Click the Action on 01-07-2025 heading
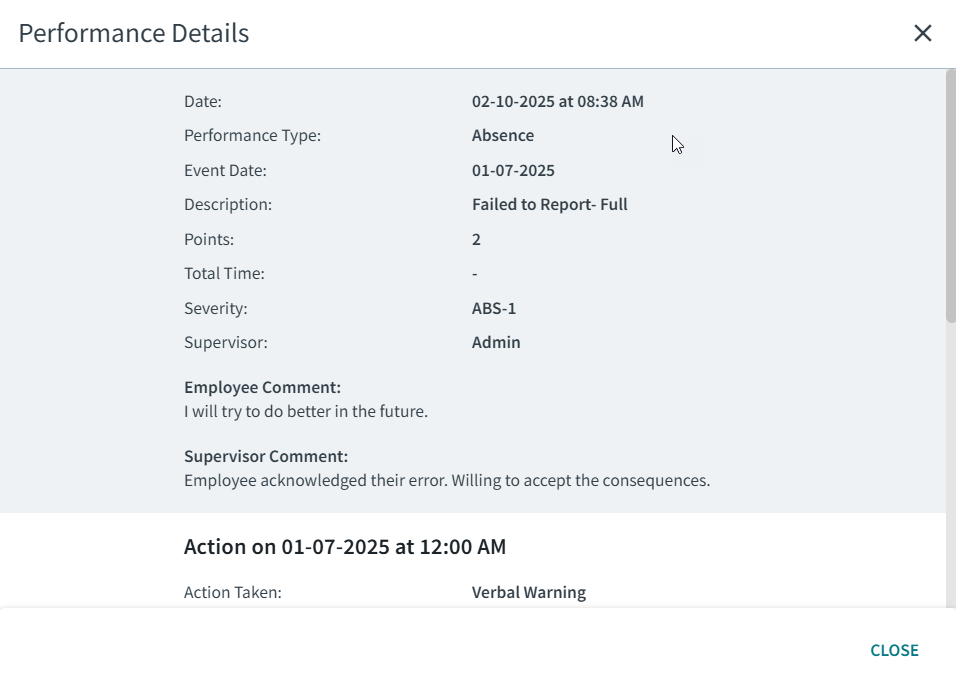The image size is (956, 692). 344,546
